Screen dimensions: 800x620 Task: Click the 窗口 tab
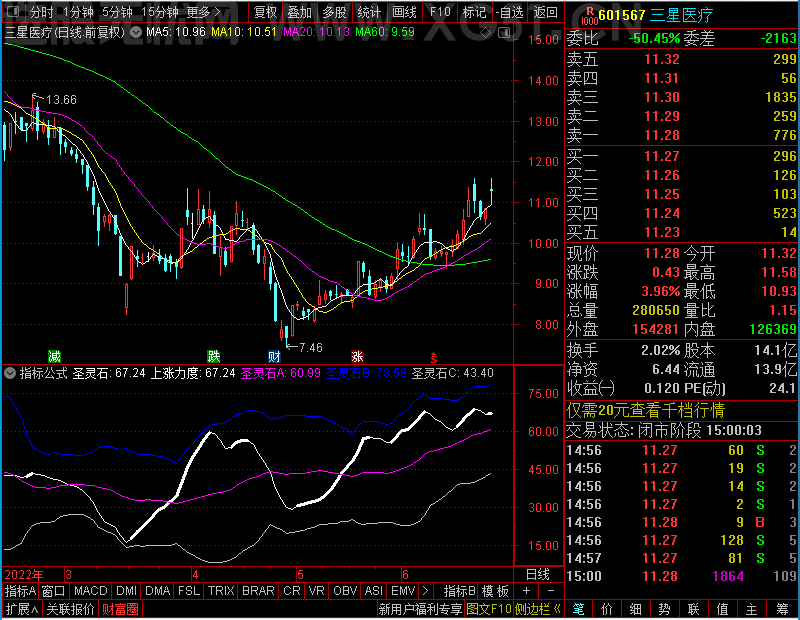coord(54,591)
